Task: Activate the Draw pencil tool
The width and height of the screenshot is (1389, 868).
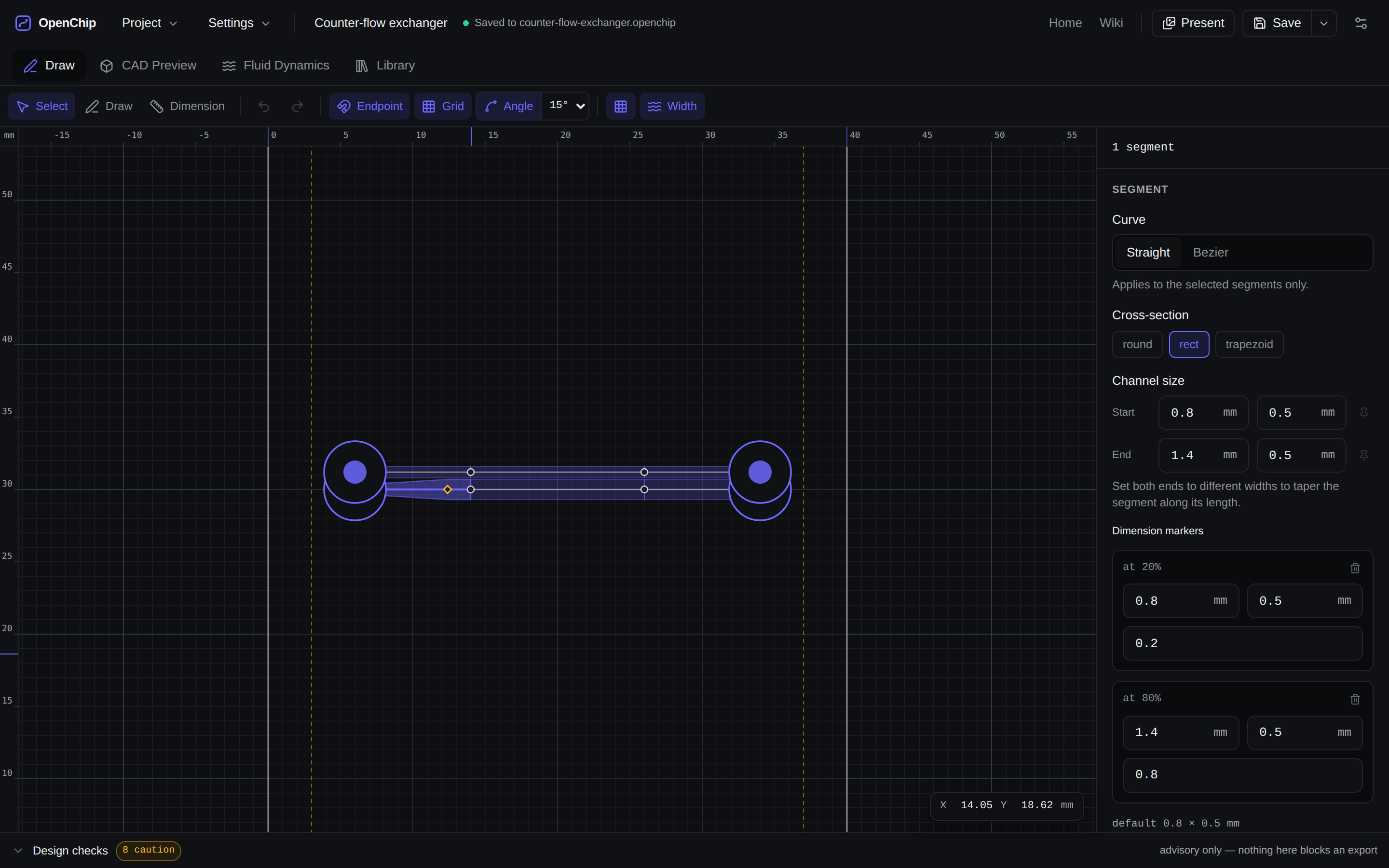Action: pyautogui.click(x=109, y=106)
